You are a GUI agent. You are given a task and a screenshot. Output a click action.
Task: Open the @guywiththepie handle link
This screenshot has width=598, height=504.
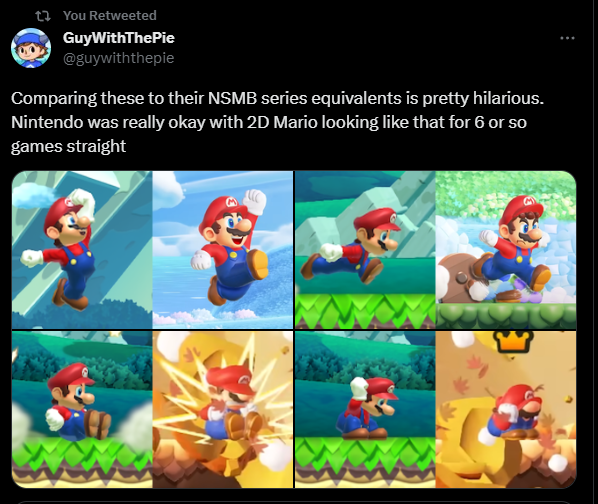click(x=118, y=58)
